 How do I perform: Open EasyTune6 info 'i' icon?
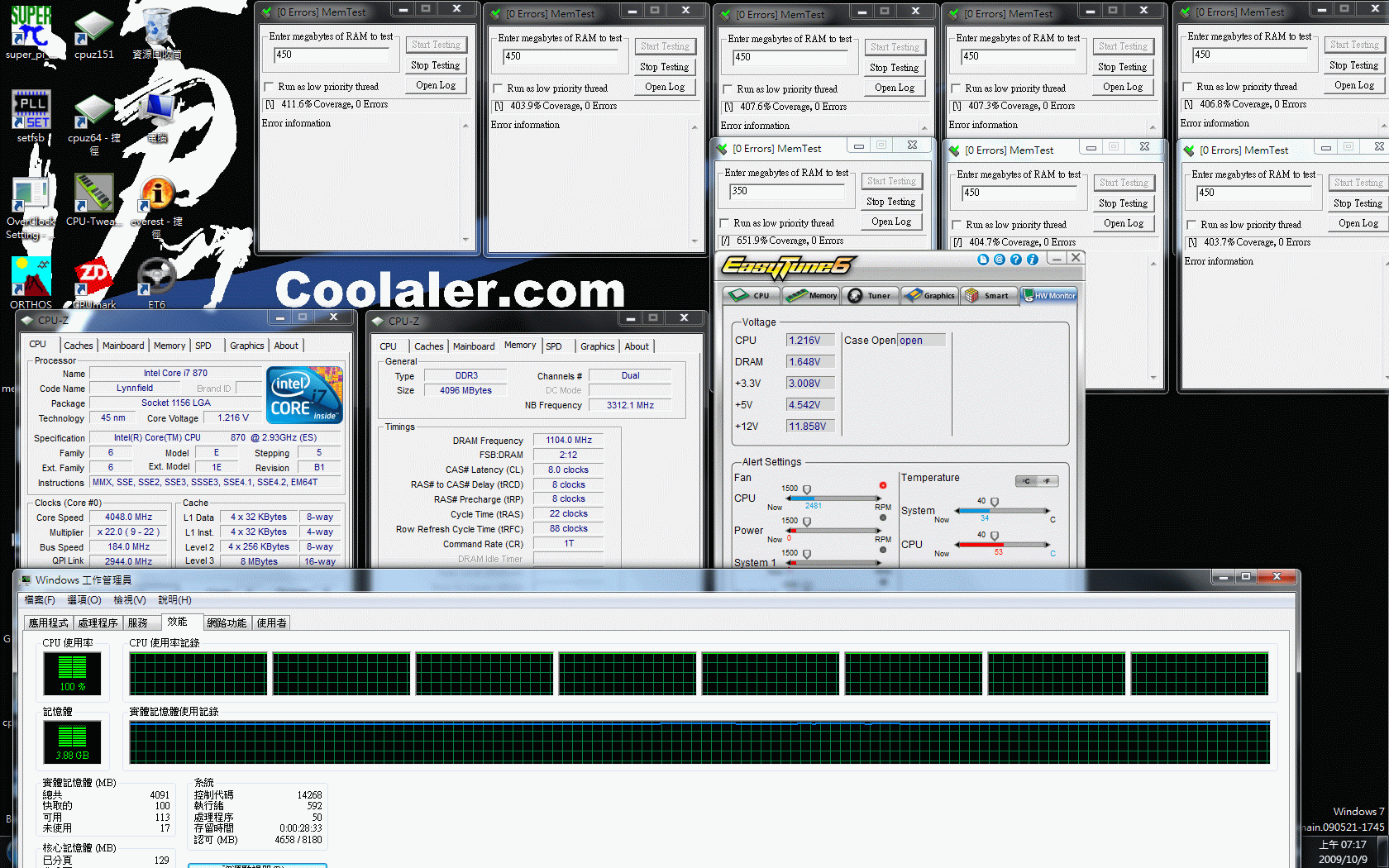(x=1033, y=260)
